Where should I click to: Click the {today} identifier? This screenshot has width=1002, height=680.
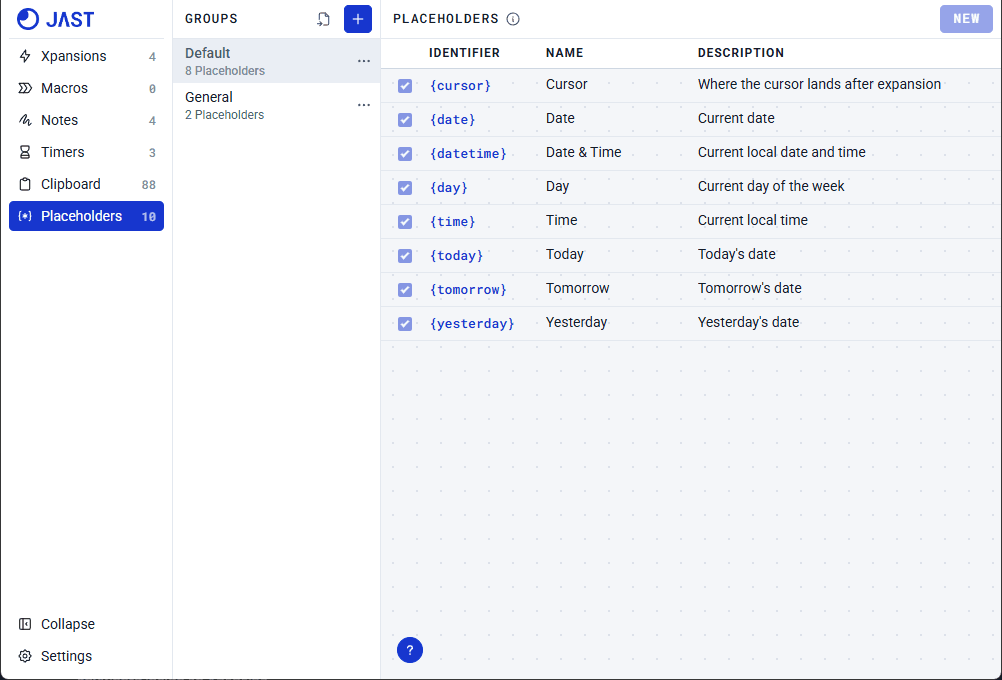coord(456,256)
